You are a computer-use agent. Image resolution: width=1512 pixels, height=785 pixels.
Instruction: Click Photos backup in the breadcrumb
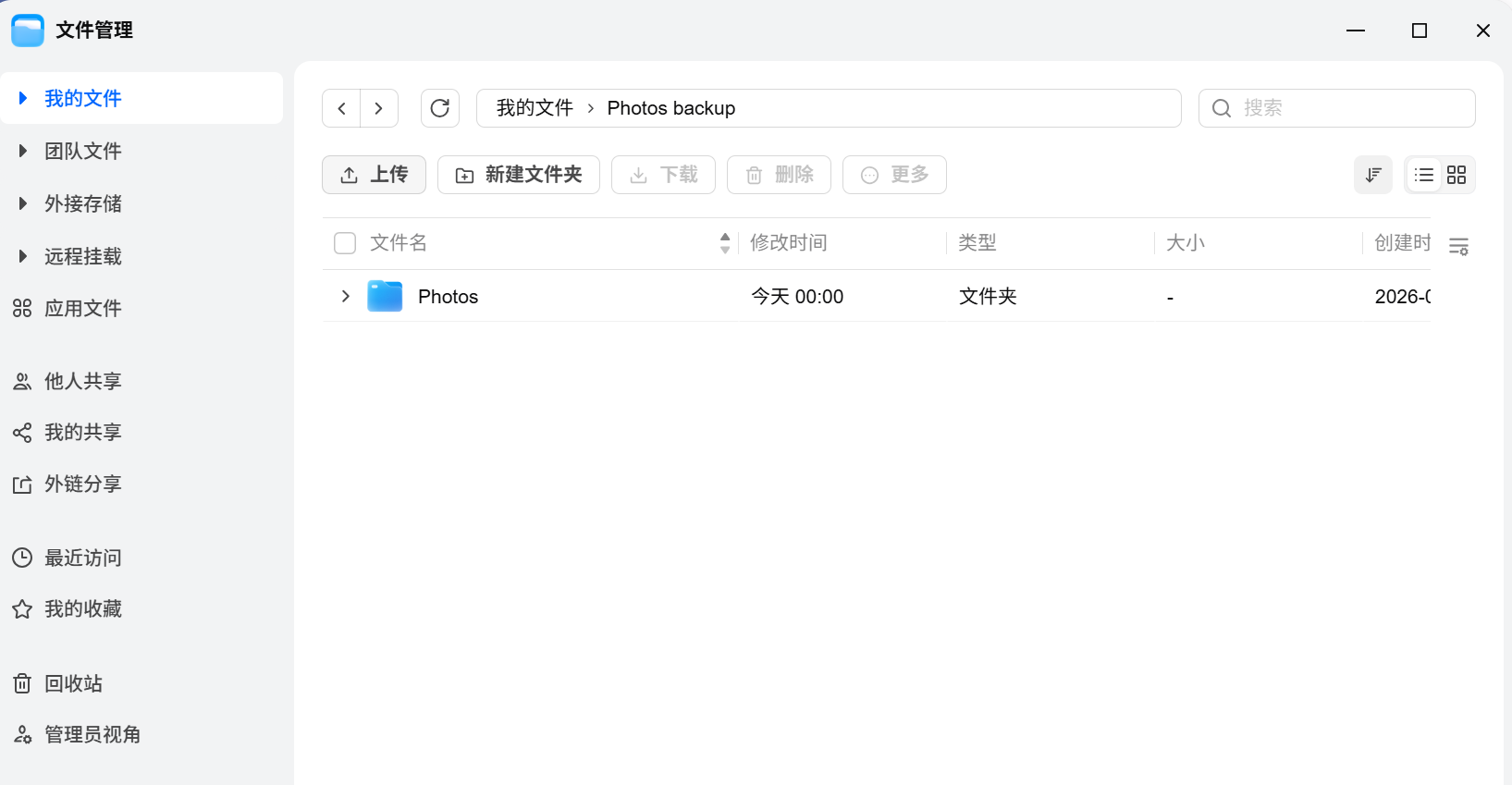671,108
